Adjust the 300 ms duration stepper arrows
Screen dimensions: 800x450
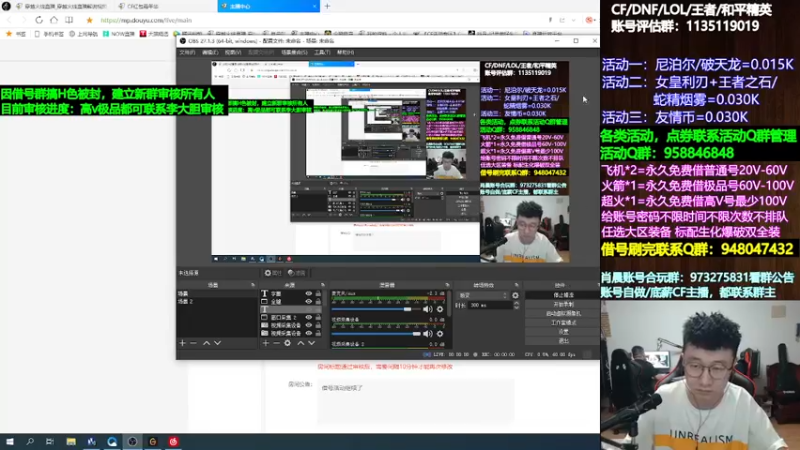516,305
